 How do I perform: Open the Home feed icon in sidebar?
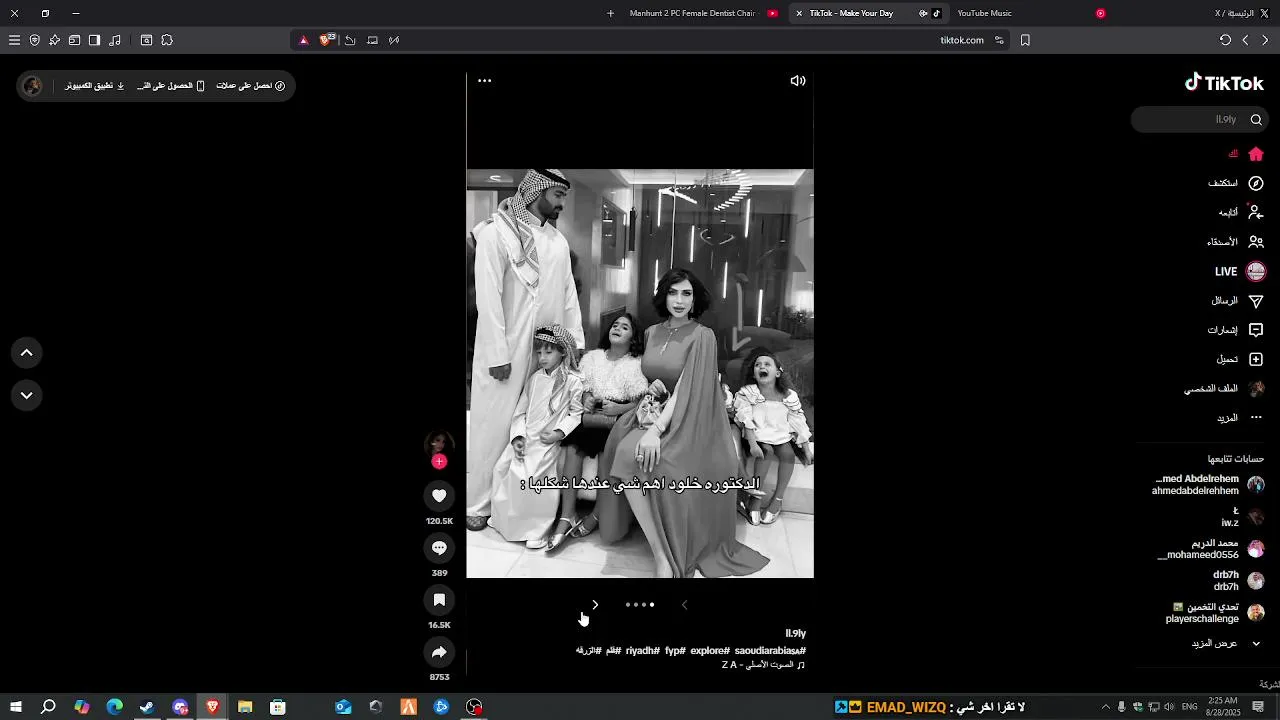(x=1256, y=154)
